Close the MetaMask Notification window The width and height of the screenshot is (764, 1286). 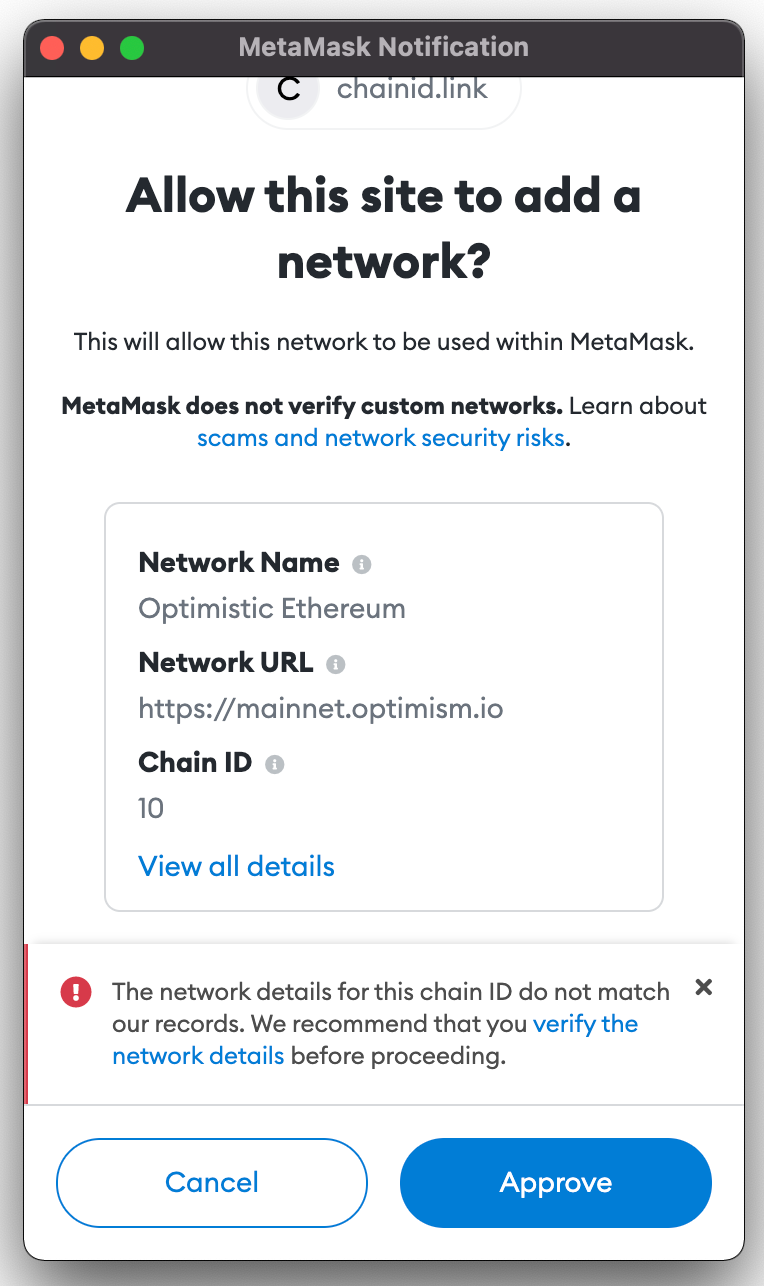[x=52, y=47]
